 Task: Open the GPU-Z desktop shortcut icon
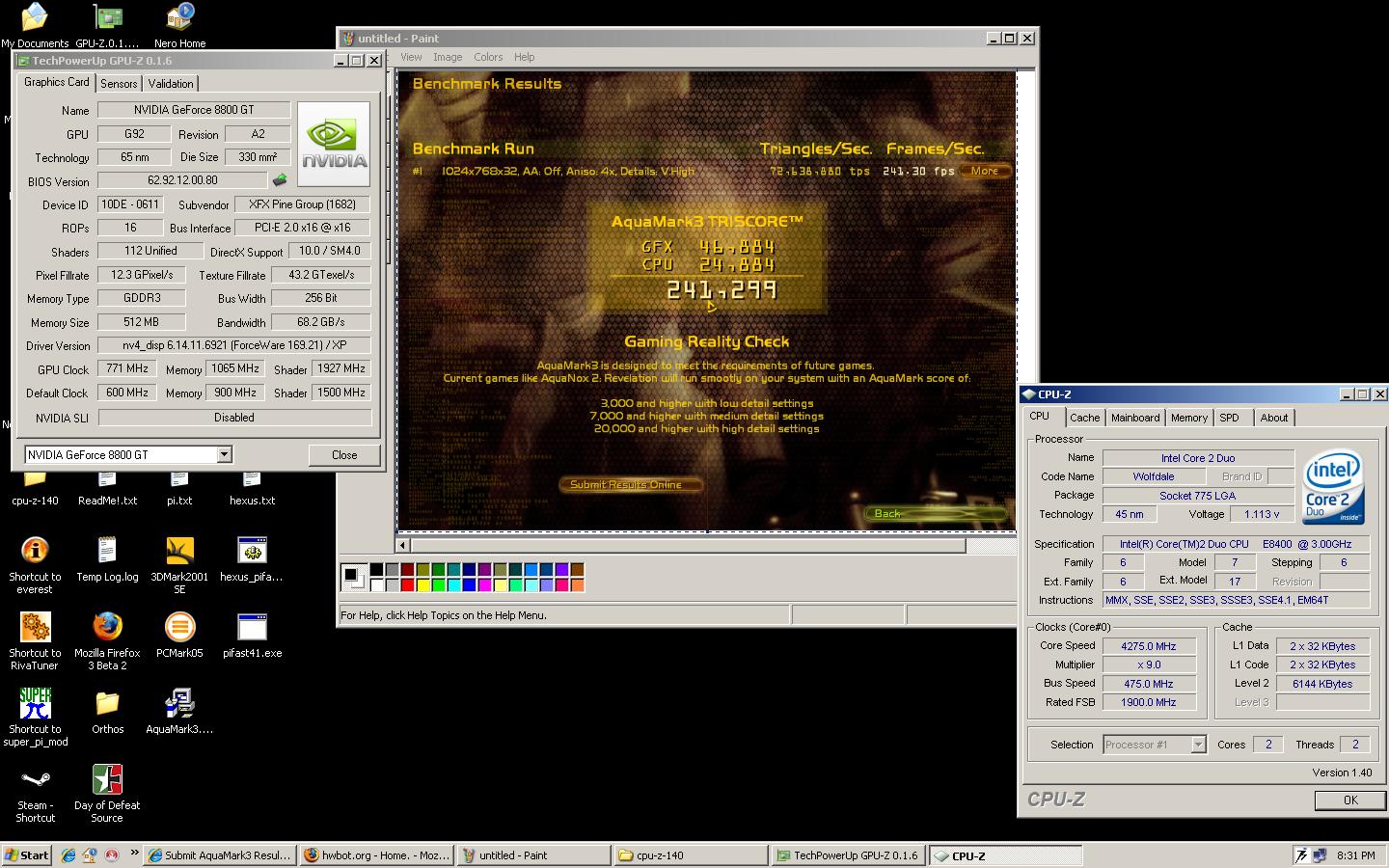click(107, 25)
